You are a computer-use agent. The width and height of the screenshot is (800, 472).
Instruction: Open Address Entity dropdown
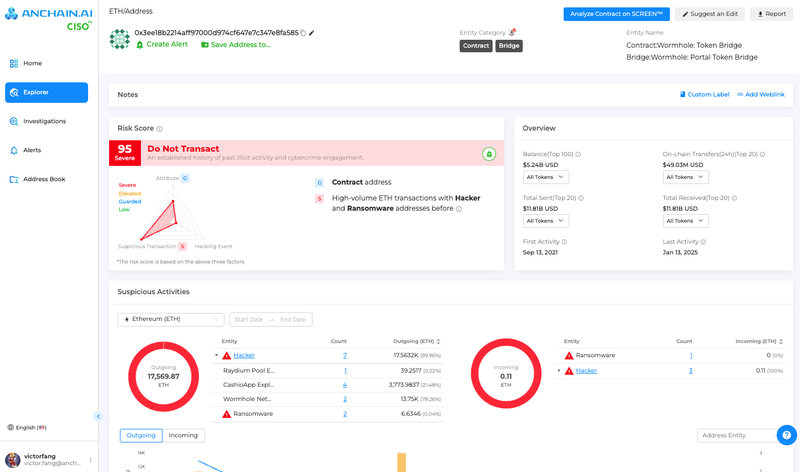coord(737,435)
